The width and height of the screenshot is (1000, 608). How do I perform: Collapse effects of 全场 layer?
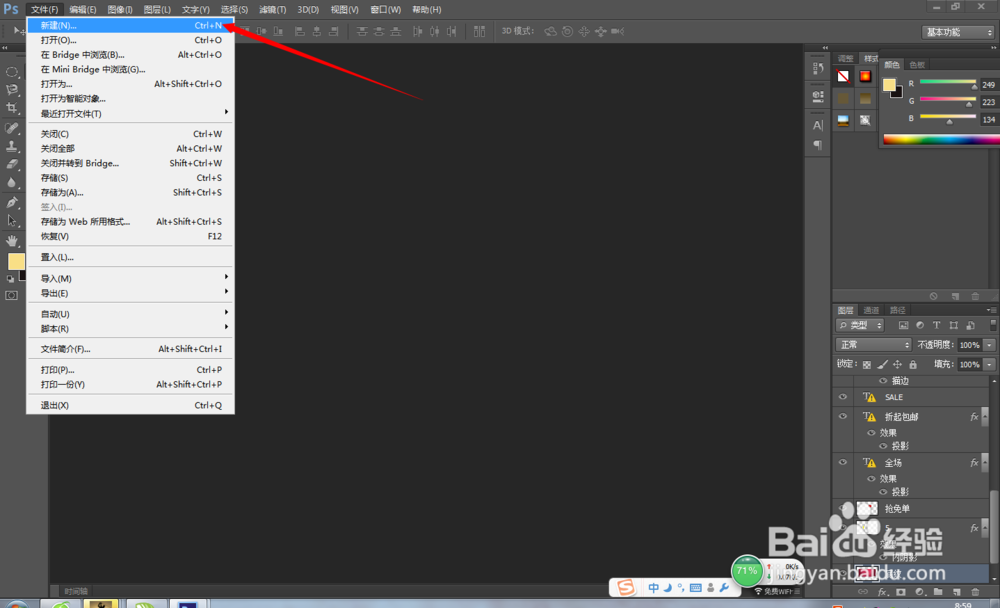[985, 463]
